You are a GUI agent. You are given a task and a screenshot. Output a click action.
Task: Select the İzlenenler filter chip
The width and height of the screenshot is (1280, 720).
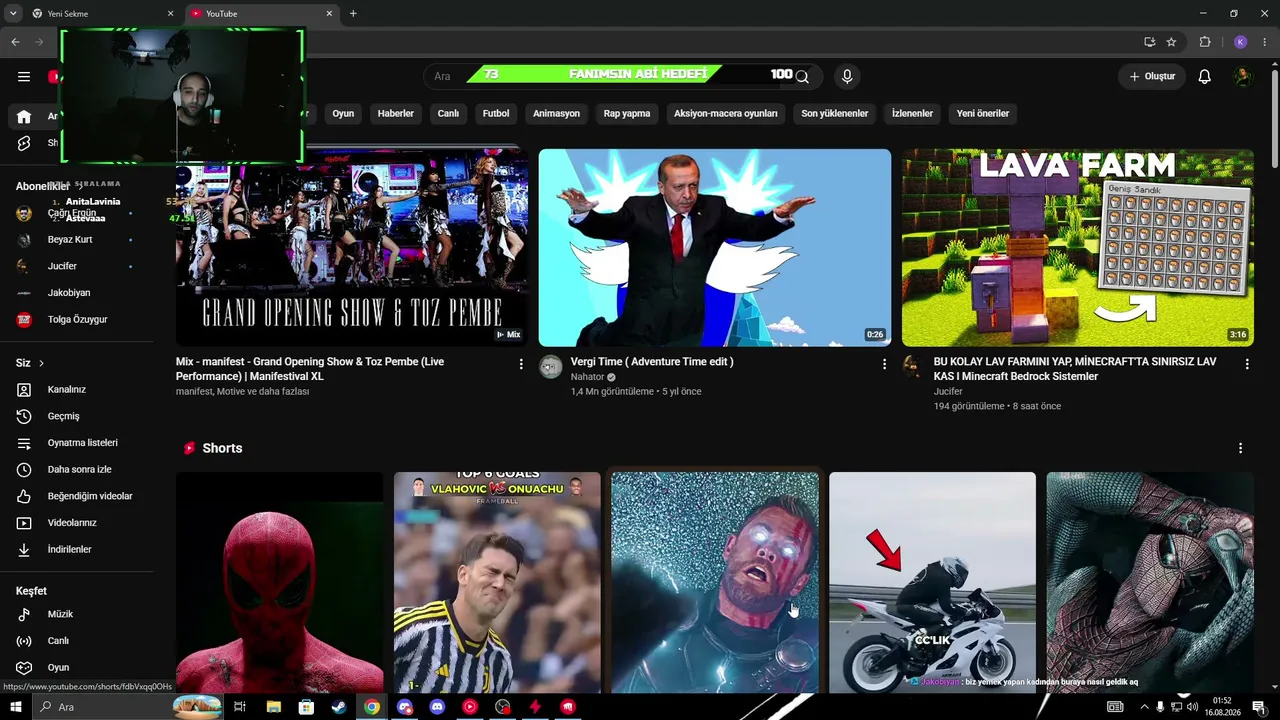click(x=912, y=114)
